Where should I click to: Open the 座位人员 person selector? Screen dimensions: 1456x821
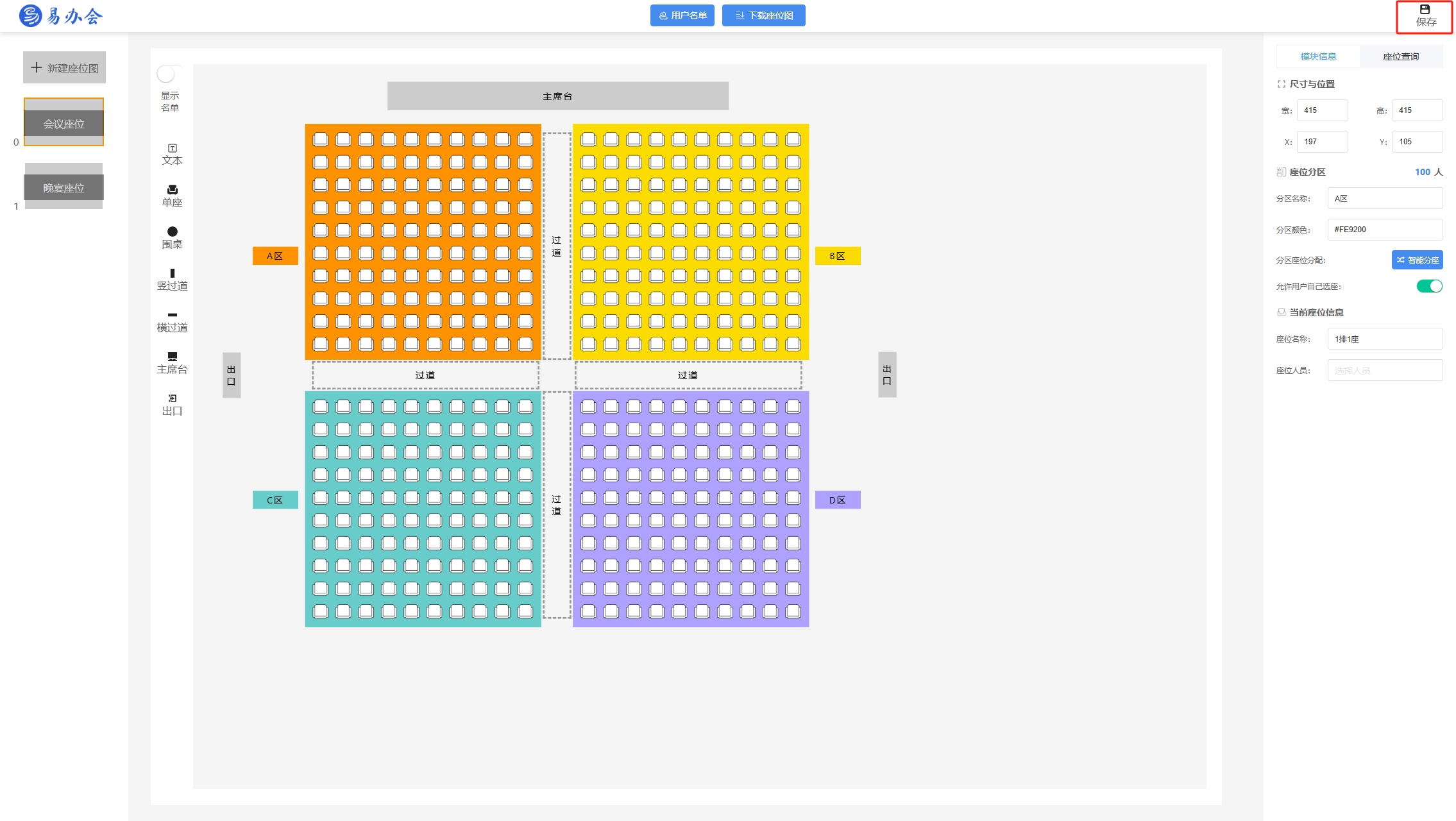1384,370
